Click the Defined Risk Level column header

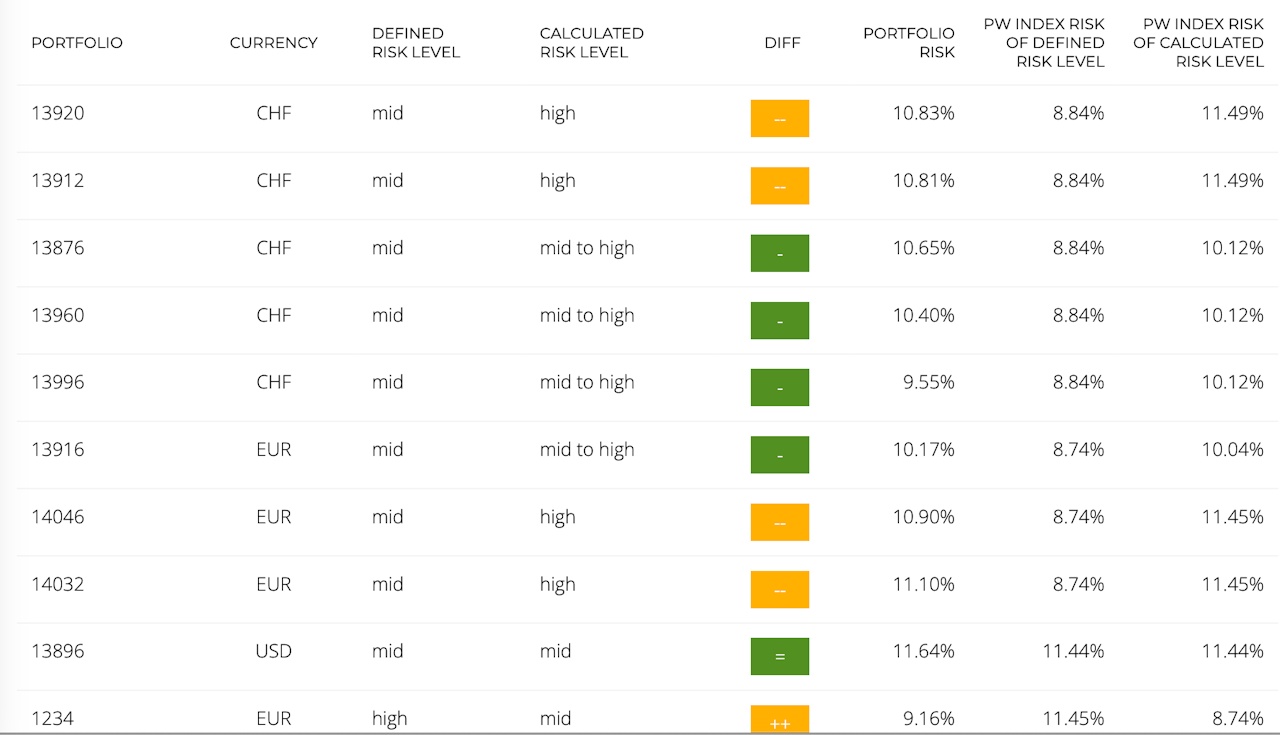416,43
